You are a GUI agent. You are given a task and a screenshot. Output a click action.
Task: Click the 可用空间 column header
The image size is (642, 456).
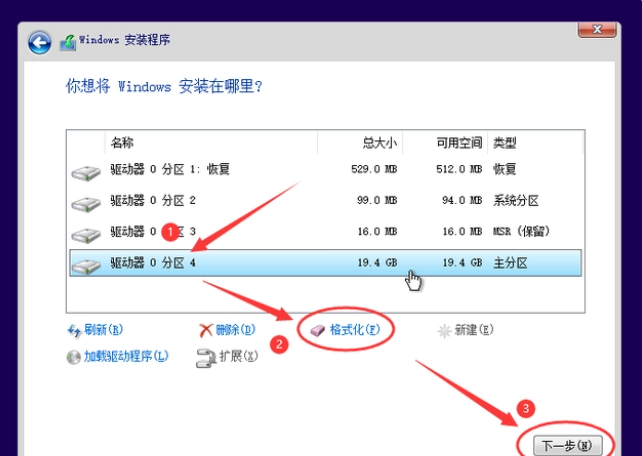coord(460,143)
